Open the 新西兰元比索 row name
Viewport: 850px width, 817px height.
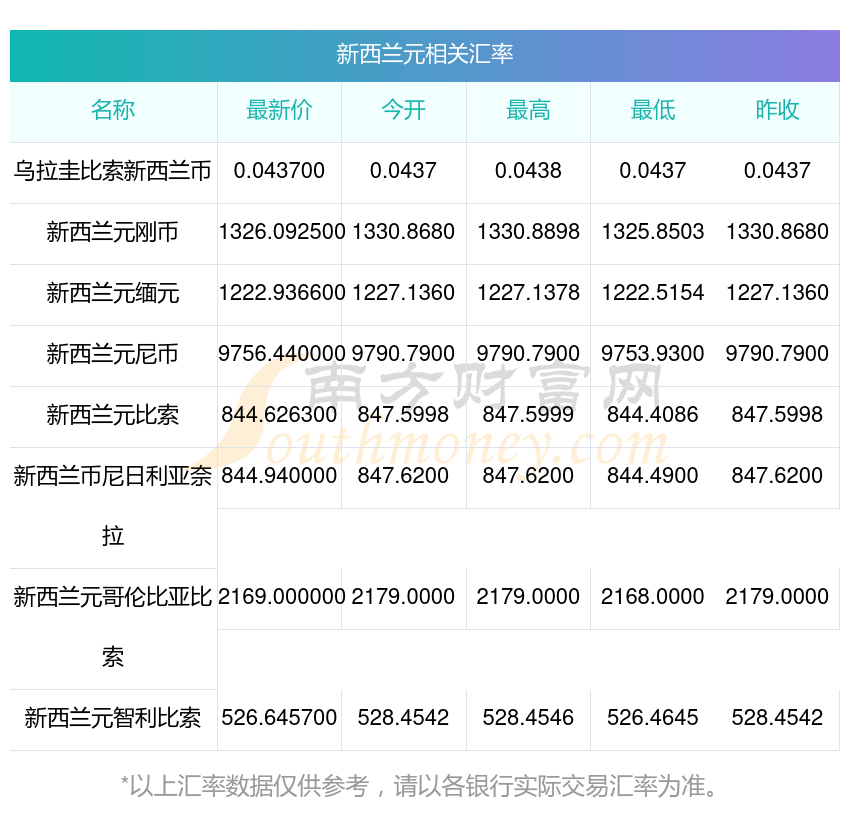113,415
